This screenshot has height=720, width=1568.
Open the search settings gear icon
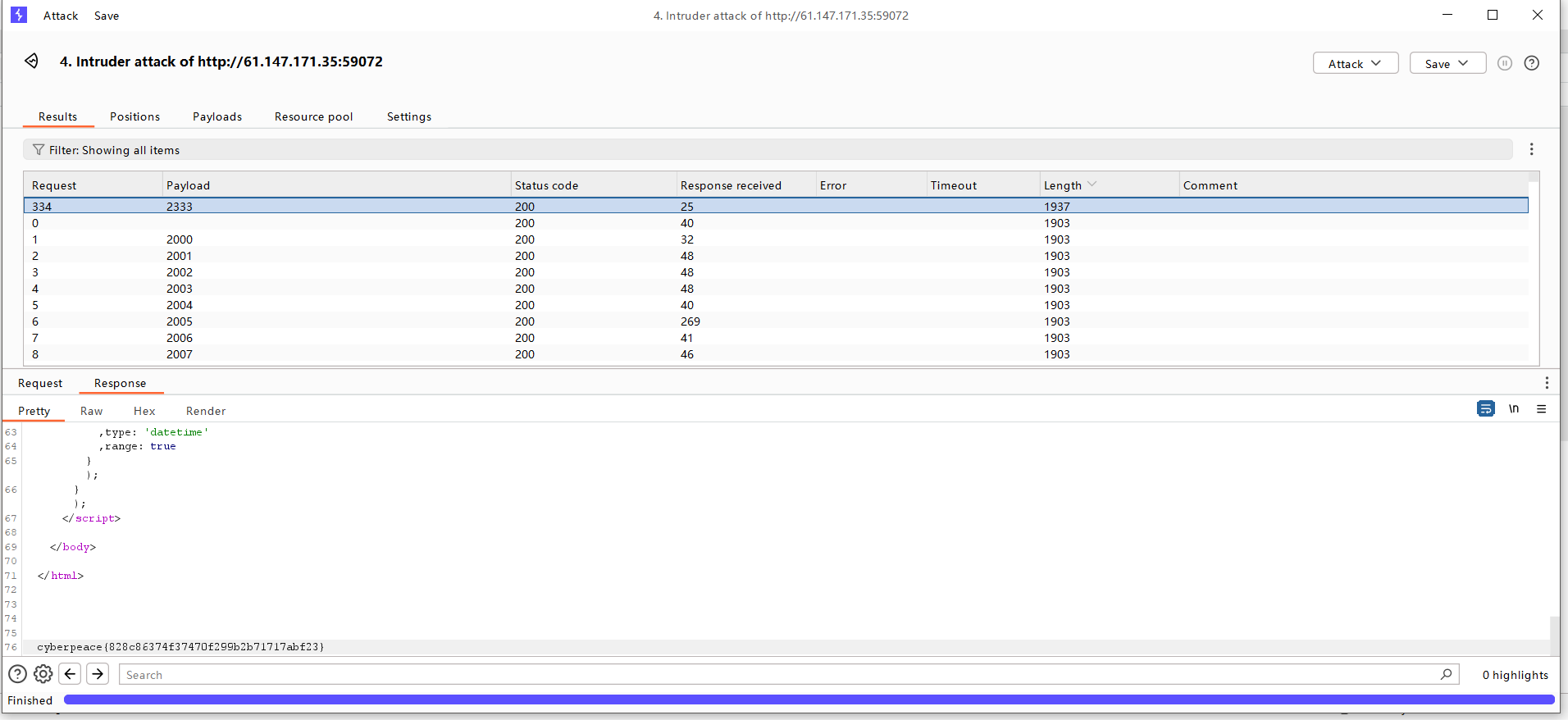tap(43, 674)
